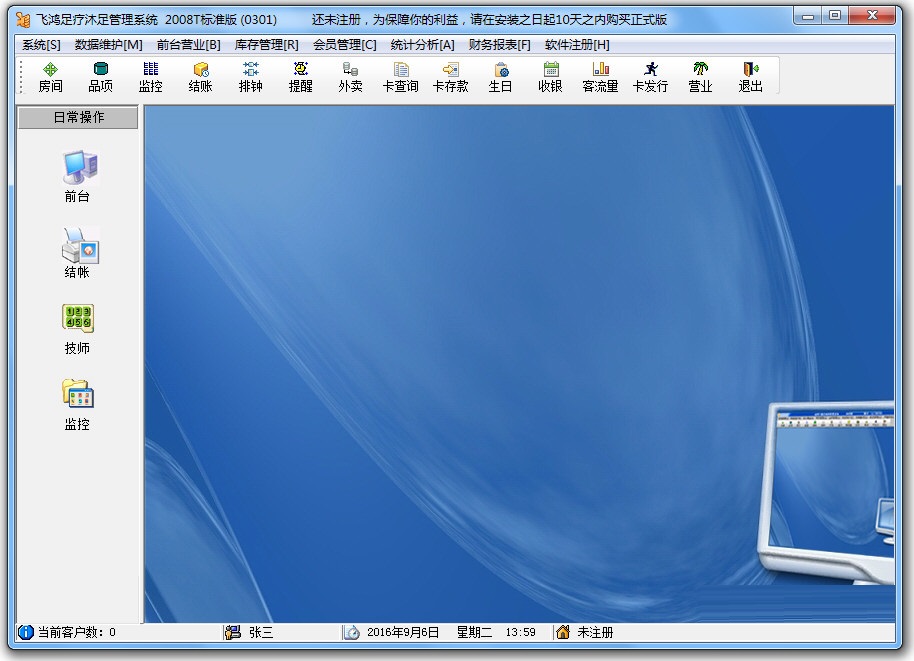The width and height of the screenshot is (914, 661).
Task: Click the clock icon in the status bar
Action: tap(351, 632)
